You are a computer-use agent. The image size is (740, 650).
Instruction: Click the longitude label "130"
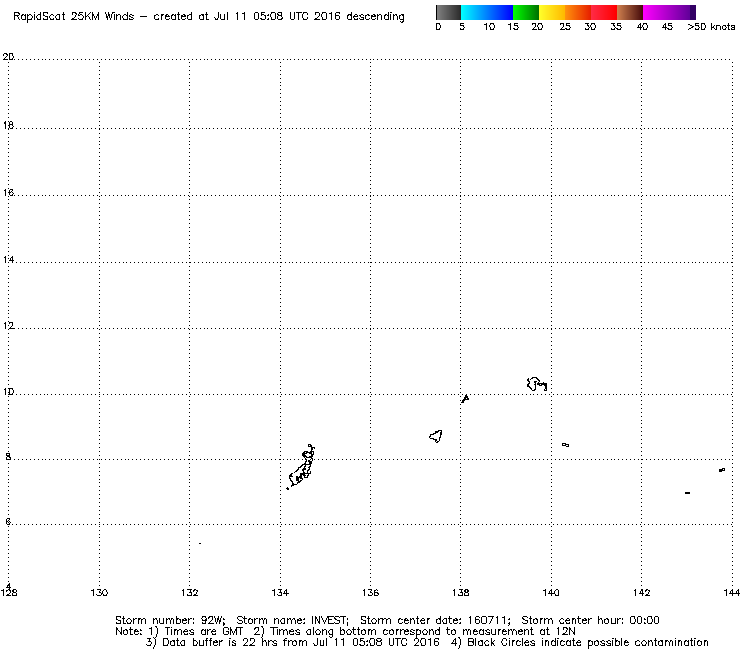99,592
